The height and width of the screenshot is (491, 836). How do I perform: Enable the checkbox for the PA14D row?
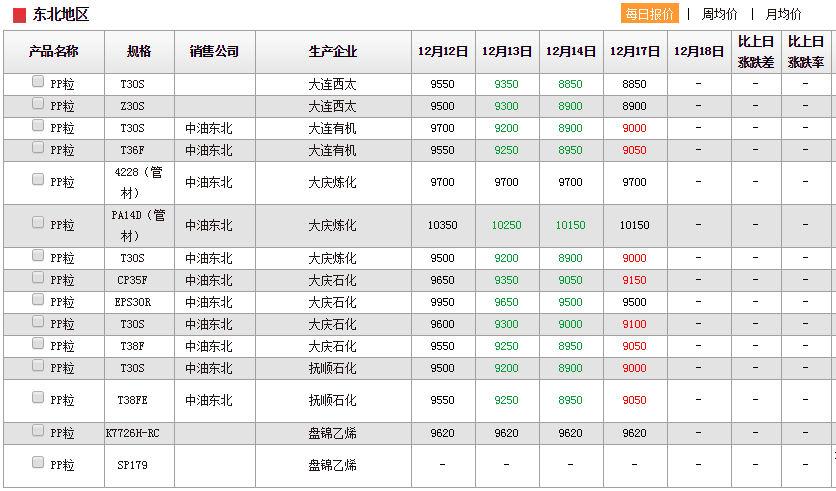pos(38,223)
